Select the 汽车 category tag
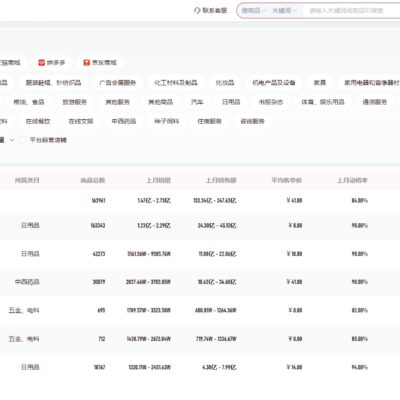The height and width of the screenshot is (400, 400). (197, 102)
